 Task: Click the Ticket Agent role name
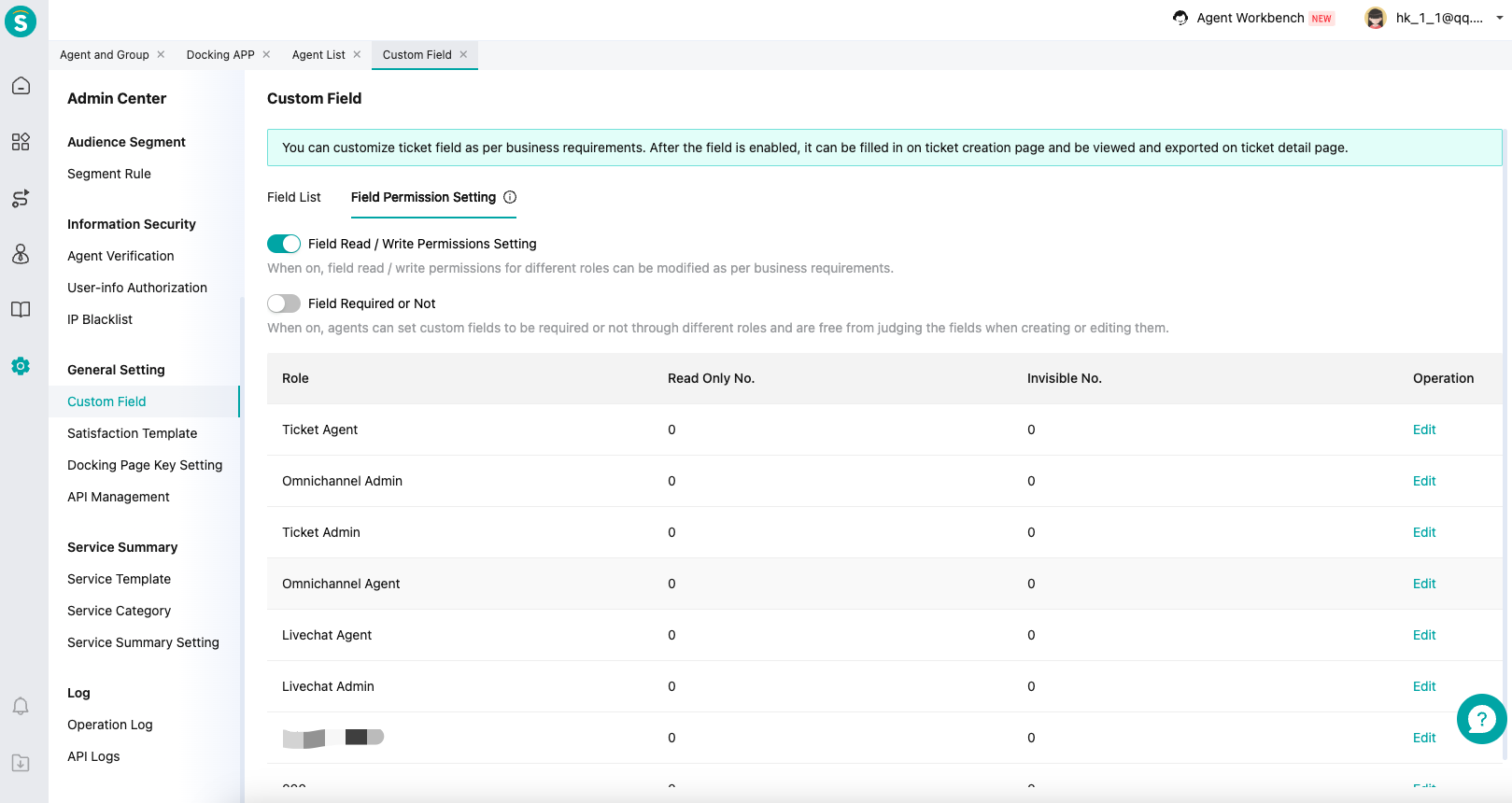320,430
